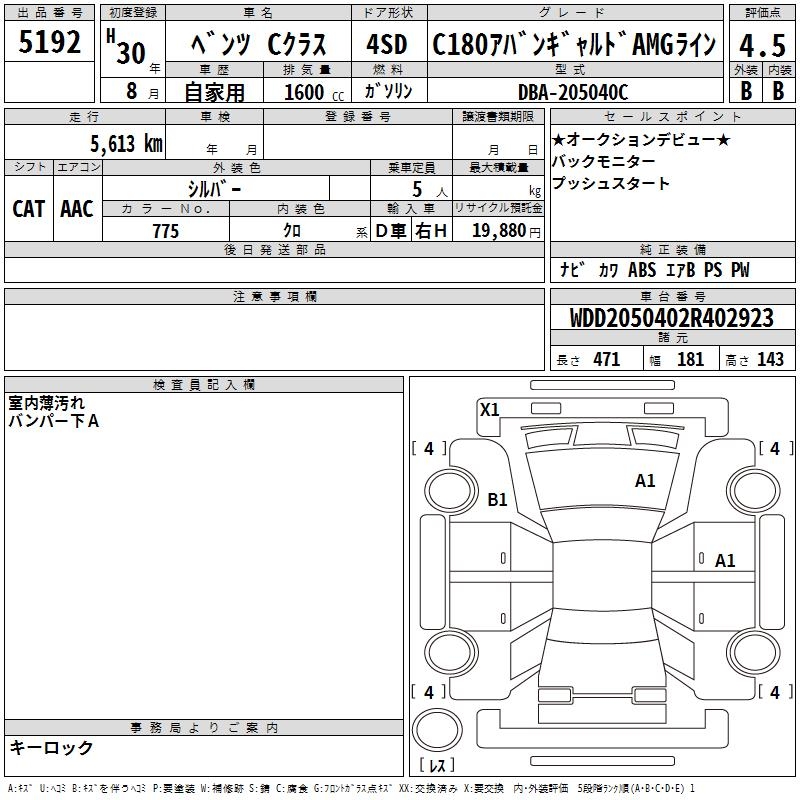Click the spare tire circle above レス

(437, 729)
